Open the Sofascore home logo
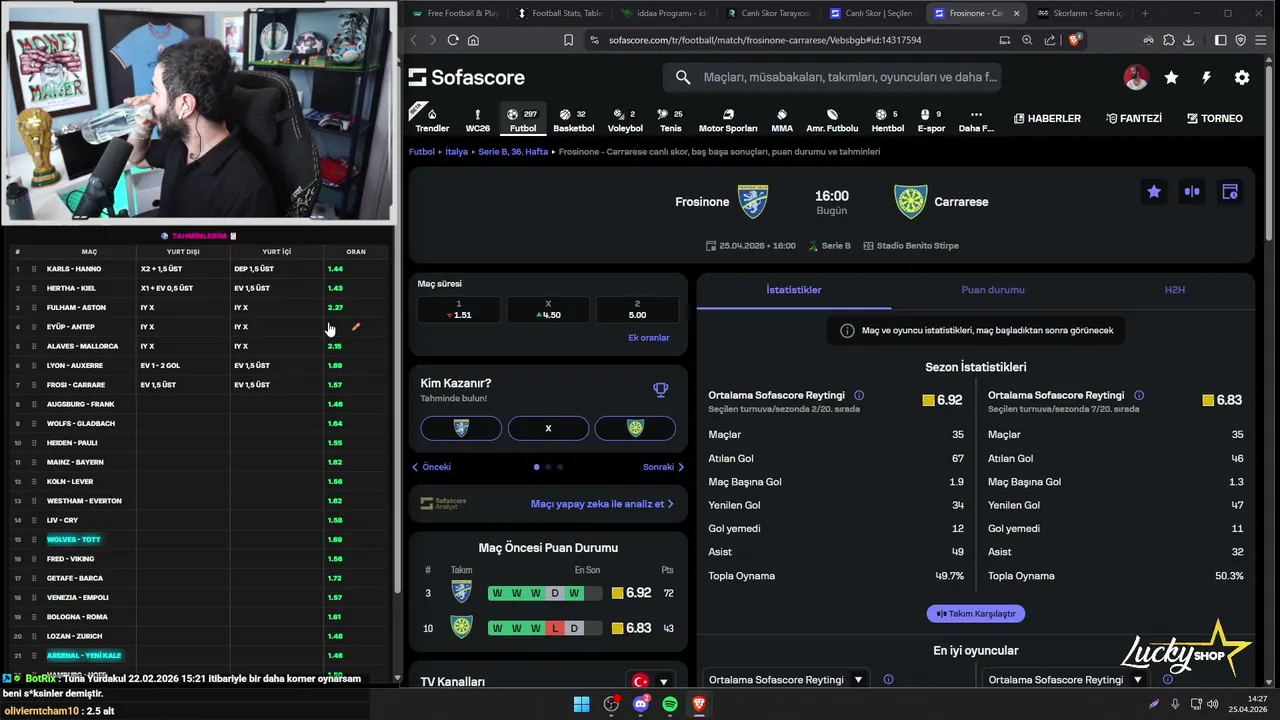The width and height of the screenshot is (1280, 720). (467, 77)
